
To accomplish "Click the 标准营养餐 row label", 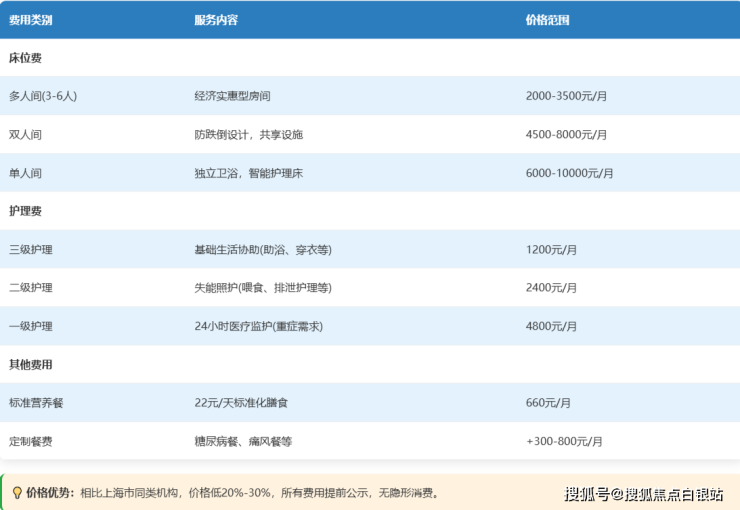I will click(x=36, y=403).
